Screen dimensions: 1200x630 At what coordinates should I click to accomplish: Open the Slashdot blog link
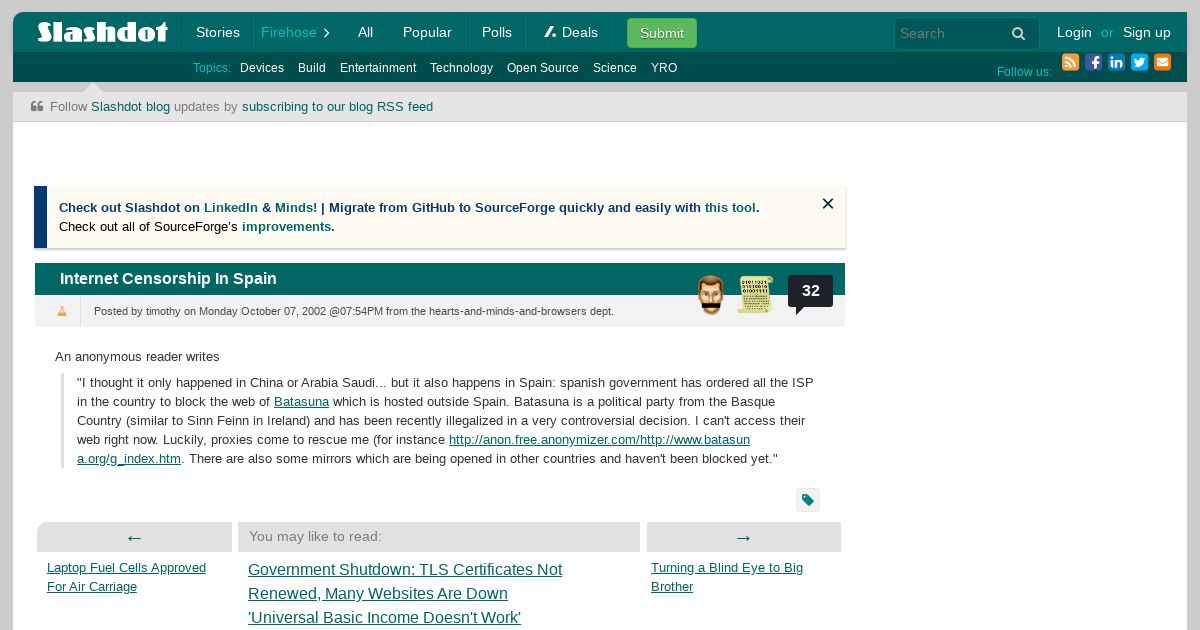click(x=130, y=106)
